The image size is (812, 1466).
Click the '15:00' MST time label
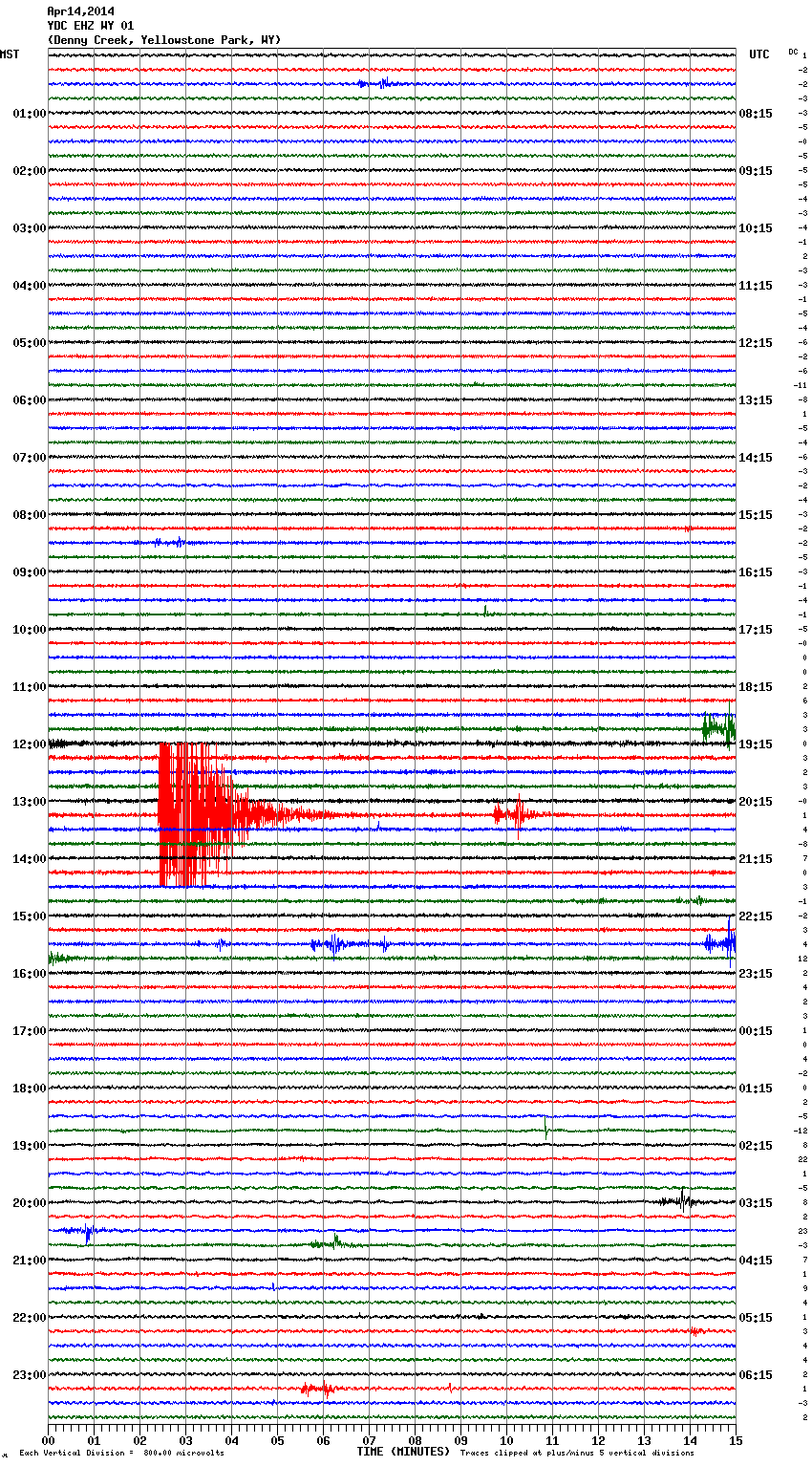29,916
